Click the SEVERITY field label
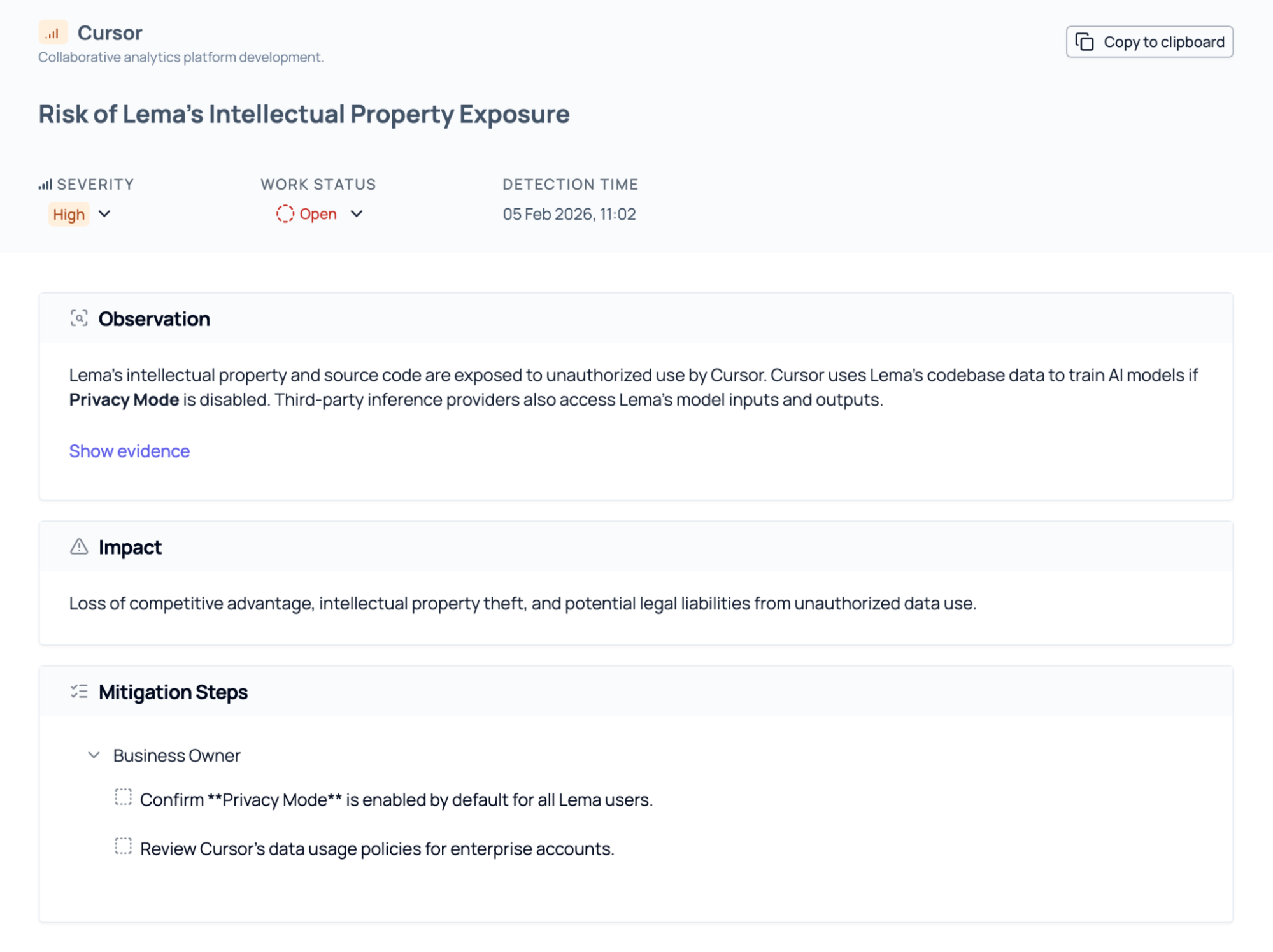 coord(96,185)
